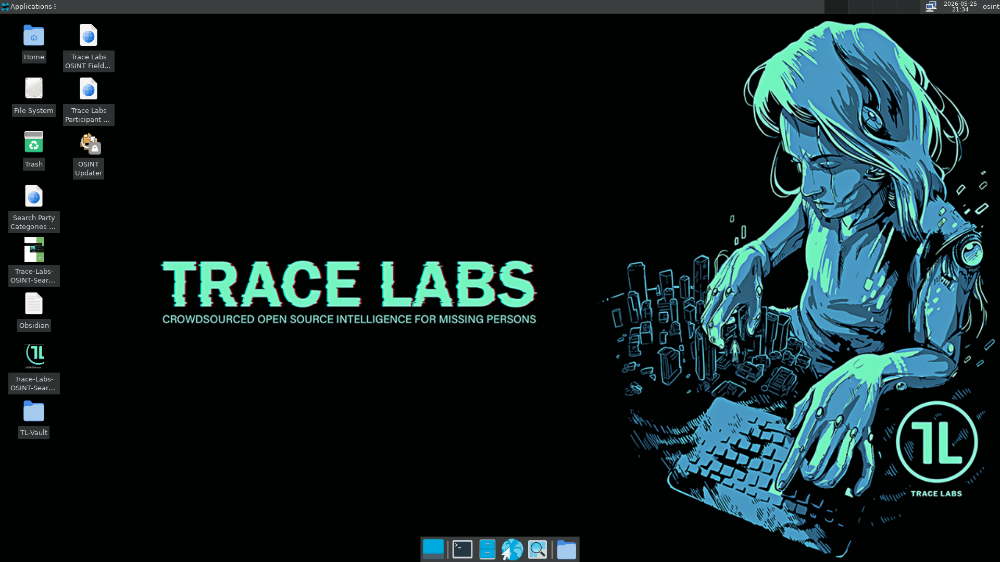1000x562 pixels.
Task: Open the Home folder desktop icon
Action: 34,36
